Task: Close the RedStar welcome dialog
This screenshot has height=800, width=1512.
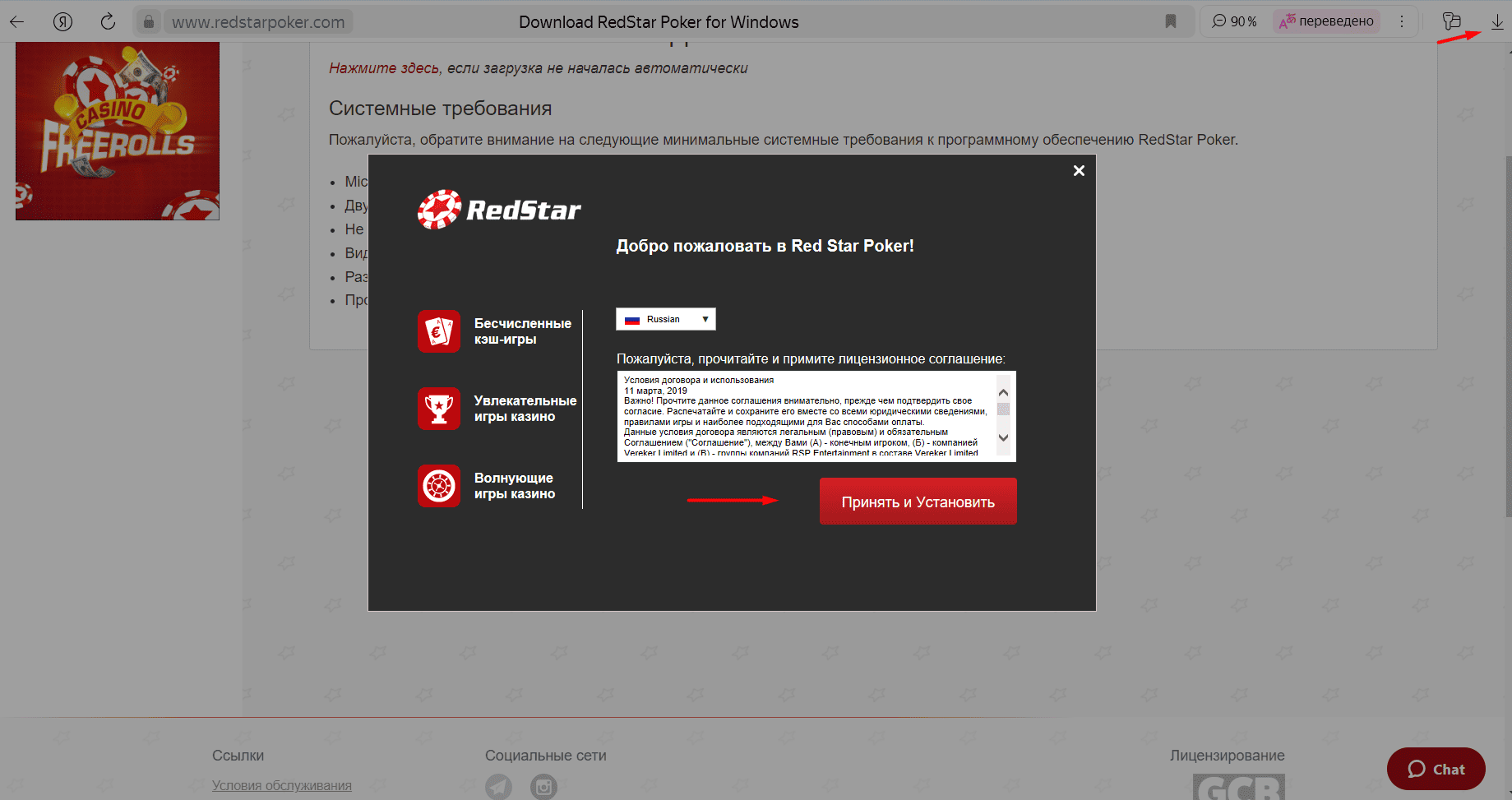Action: click(x=1079, y=170)
